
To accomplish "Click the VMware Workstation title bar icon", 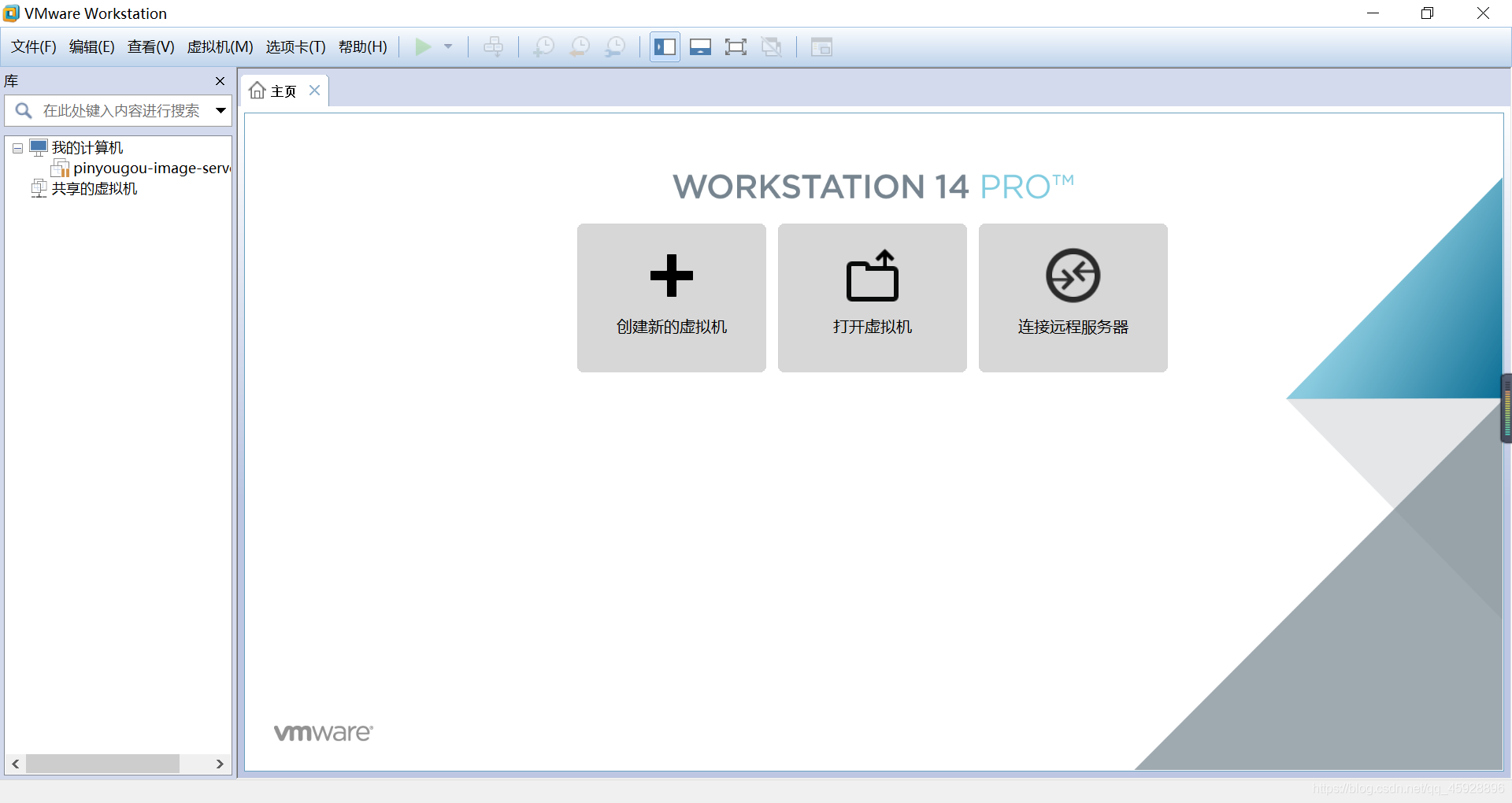I will [11, 13].
